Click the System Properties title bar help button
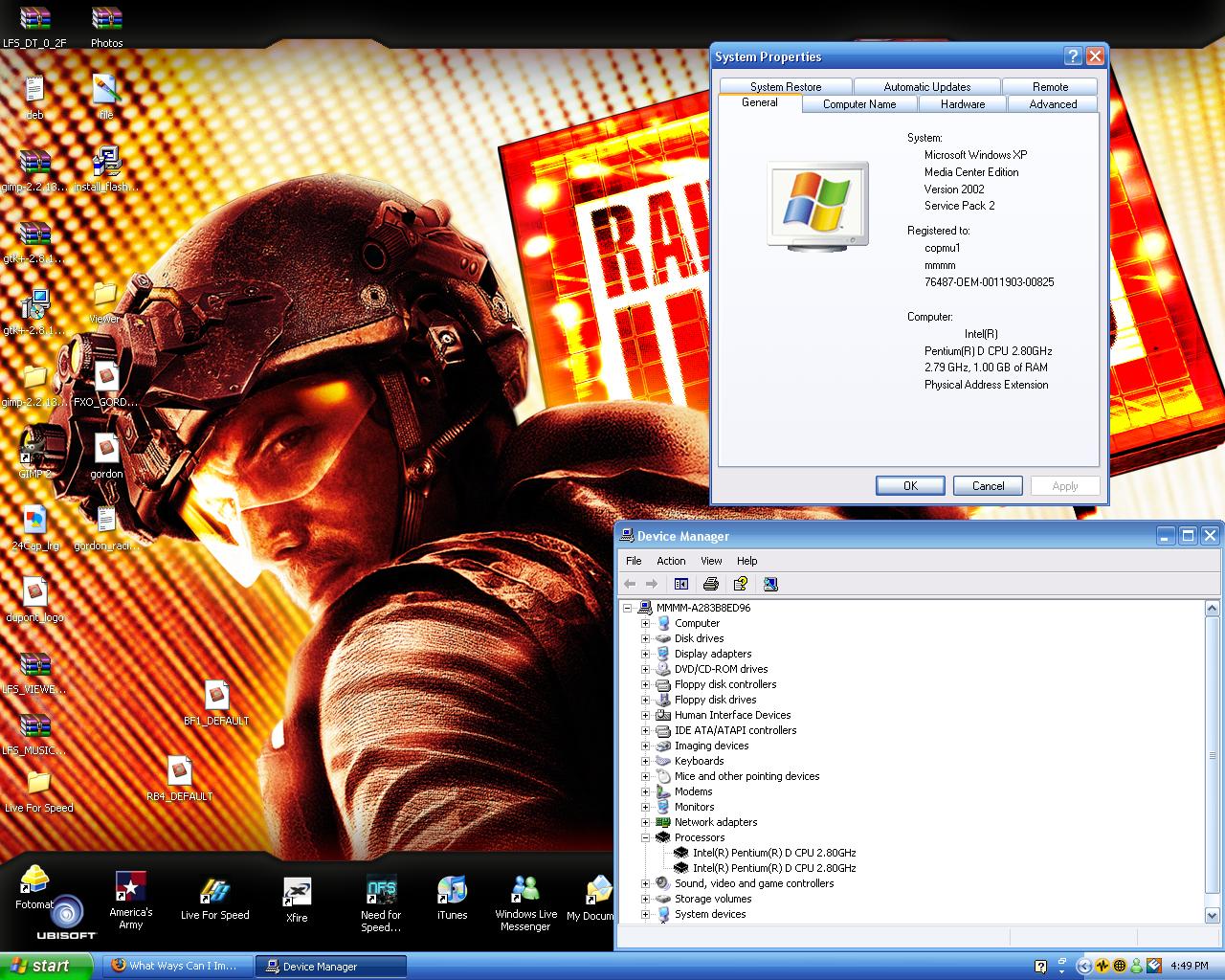The width and height of the screenshot is (1225, 980). pos(1073,56)
